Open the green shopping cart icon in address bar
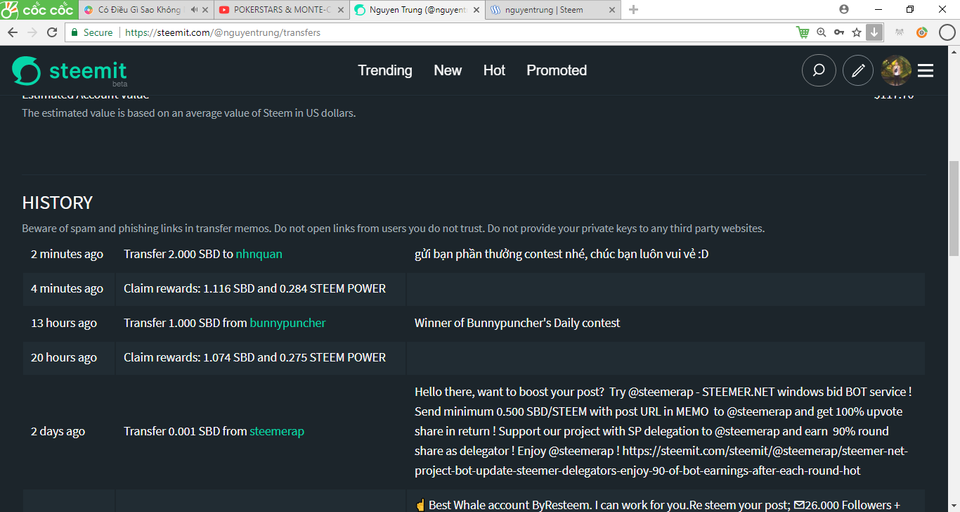The height and width of the screenshot is (512, 960). click(802, 32)
